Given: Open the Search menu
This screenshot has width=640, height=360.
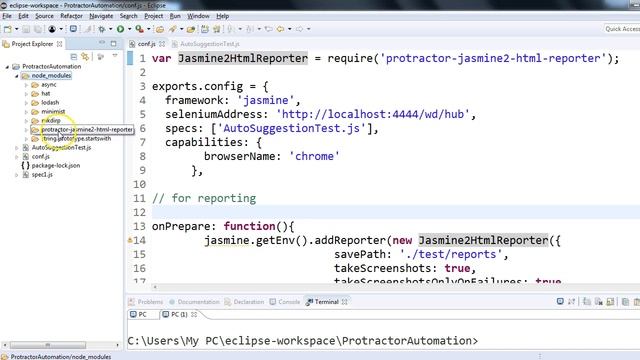Looking at the screenshot, I should pos(129,16).
